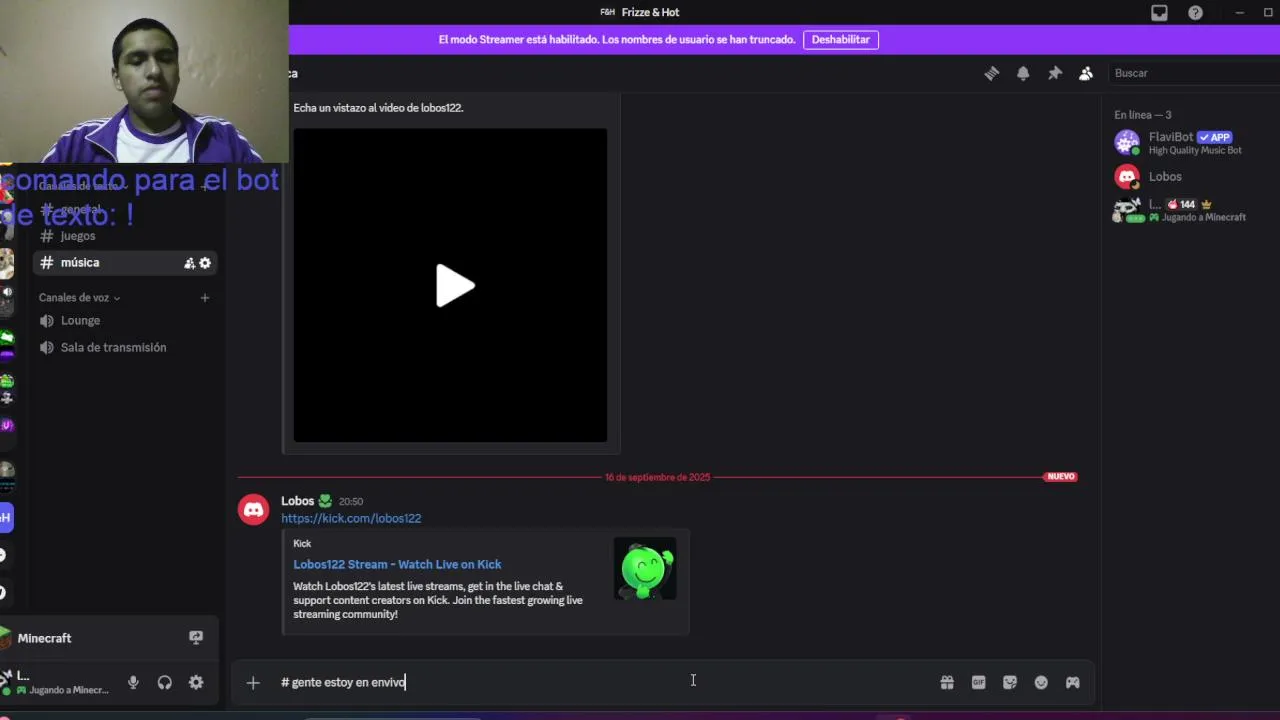Screen dimensions: 1280x720
Task: Click Lobos avatar beside message
Action: click(254, 510)
